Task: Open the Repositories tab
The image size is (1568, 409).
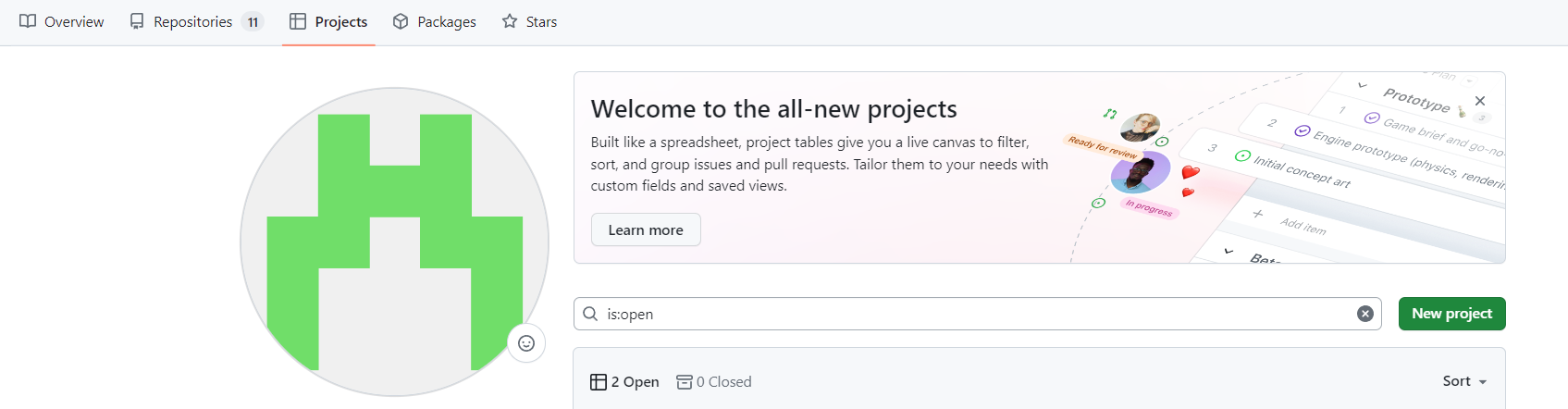Action: click(x=193, y=21)
